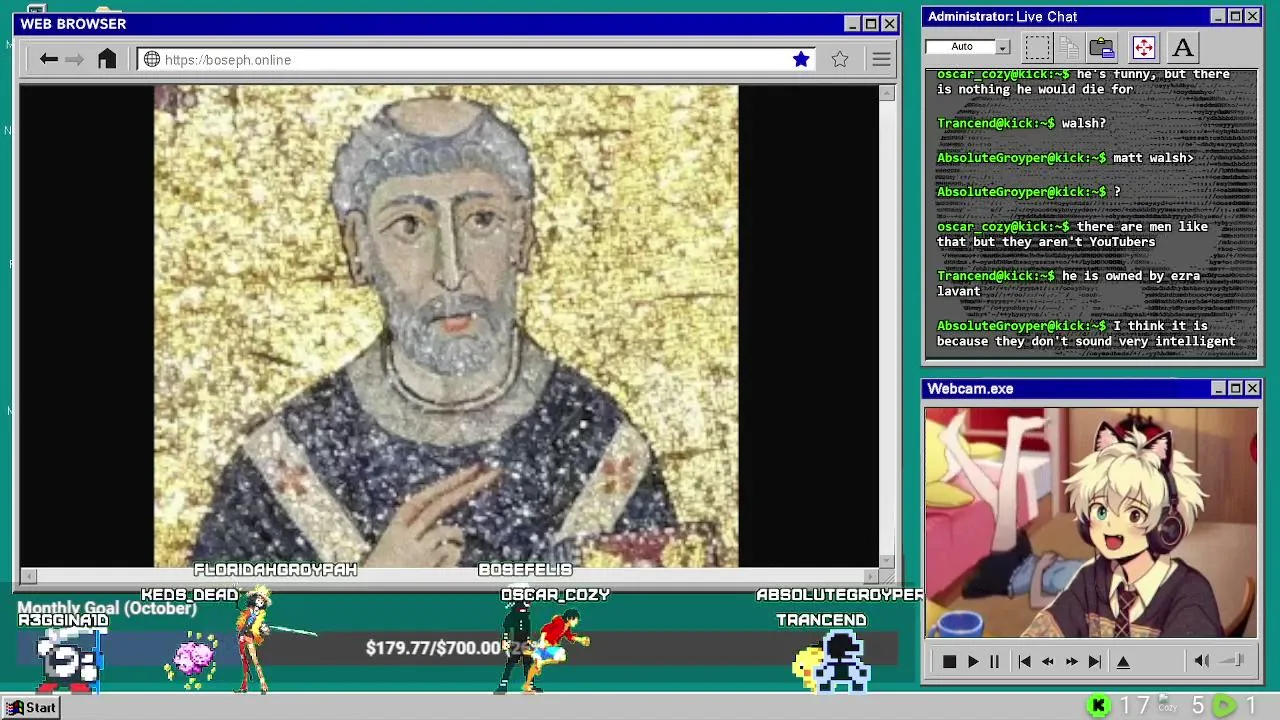Viewport: 1280px width, 720px height.
Task: Click the Webcam.exe volume slider
Action: (1232, 660)
